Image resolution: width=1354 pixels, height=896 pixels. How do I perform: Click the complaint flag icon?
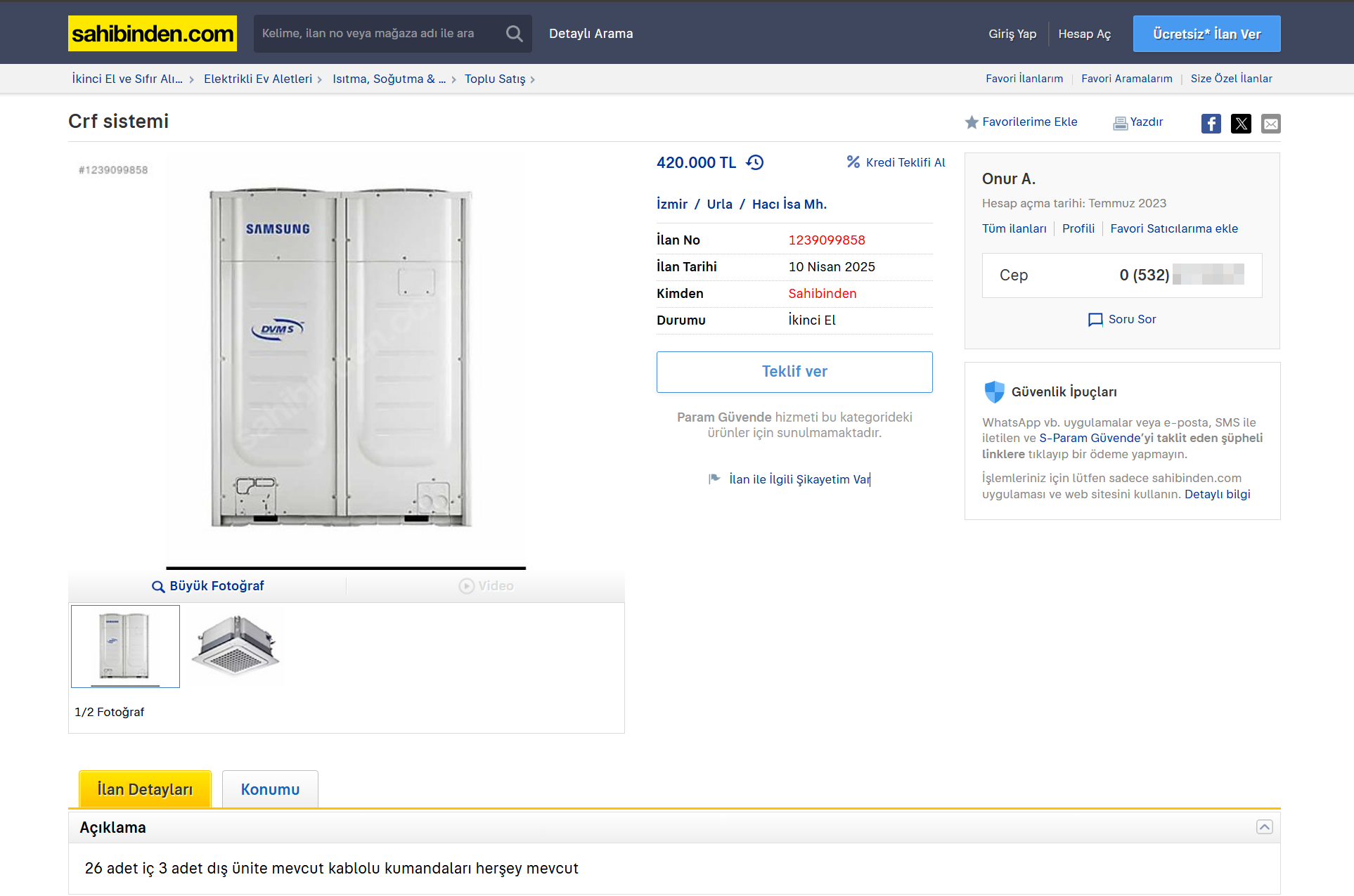(714, 479)
